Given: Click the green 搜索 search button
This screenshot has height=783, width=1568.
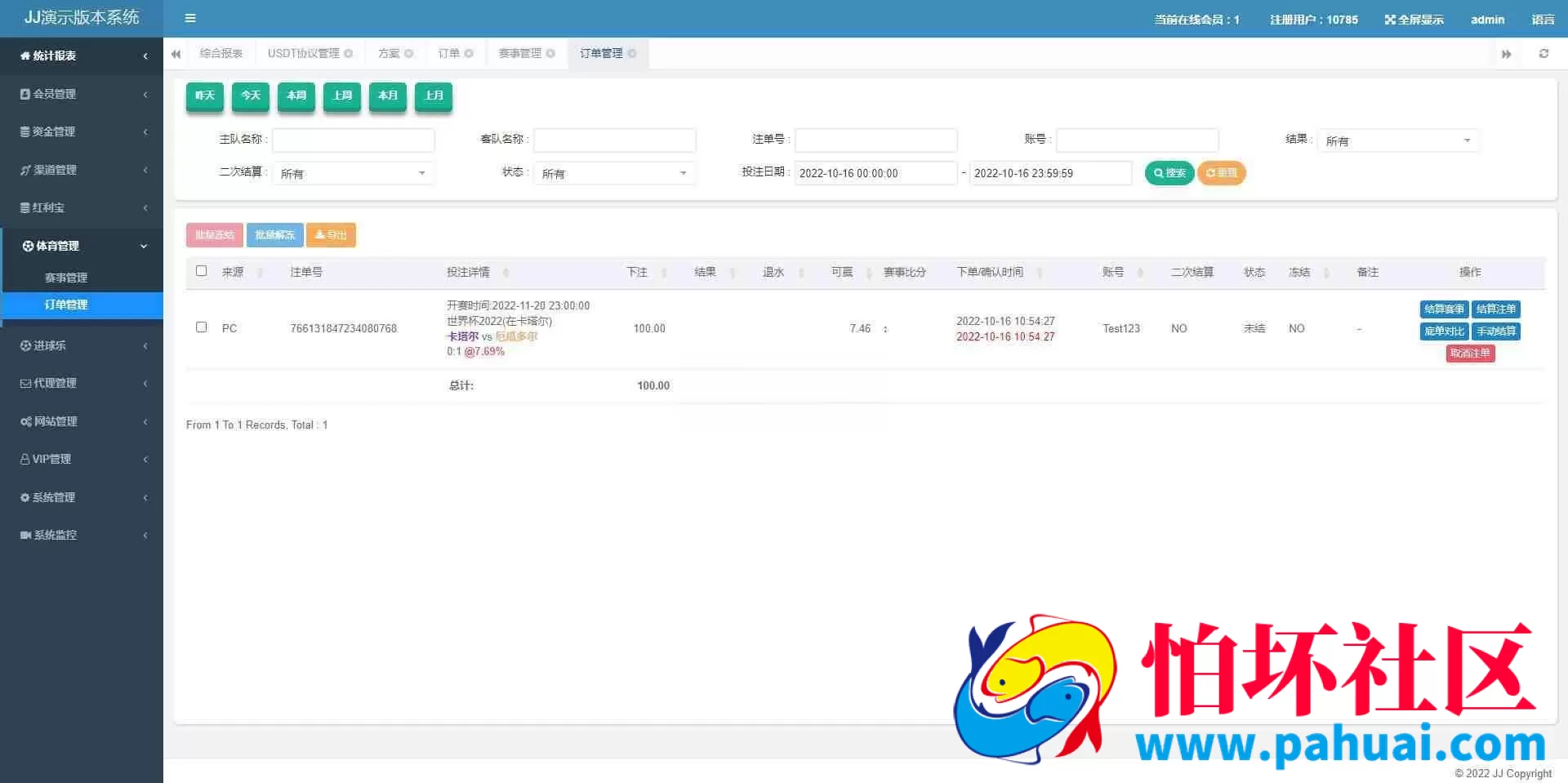Looking at the screenshot, I should pos(1169,173).
